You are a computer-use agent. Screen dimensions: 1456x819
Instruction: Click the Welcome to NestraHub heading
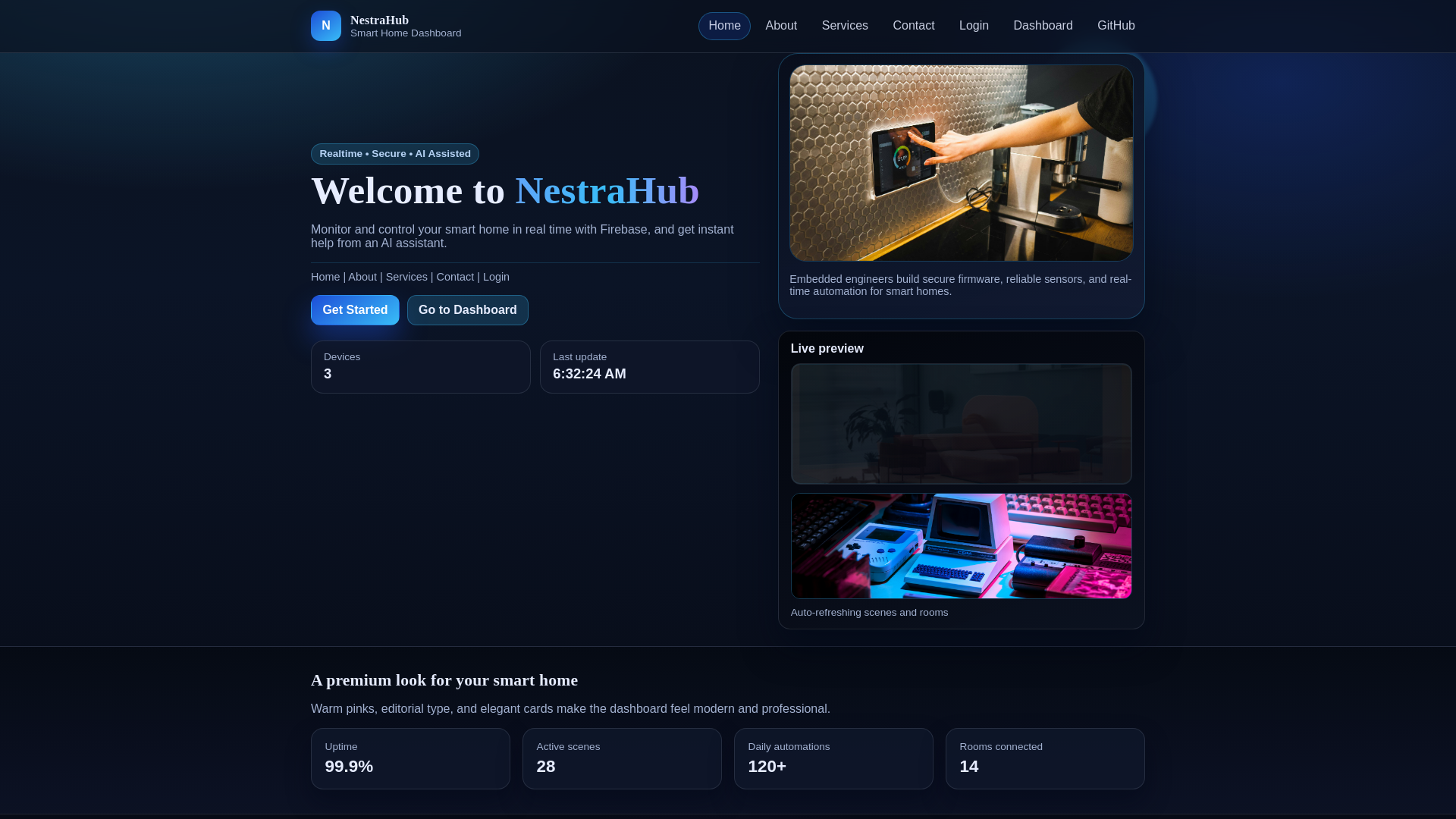click(505, 190)
